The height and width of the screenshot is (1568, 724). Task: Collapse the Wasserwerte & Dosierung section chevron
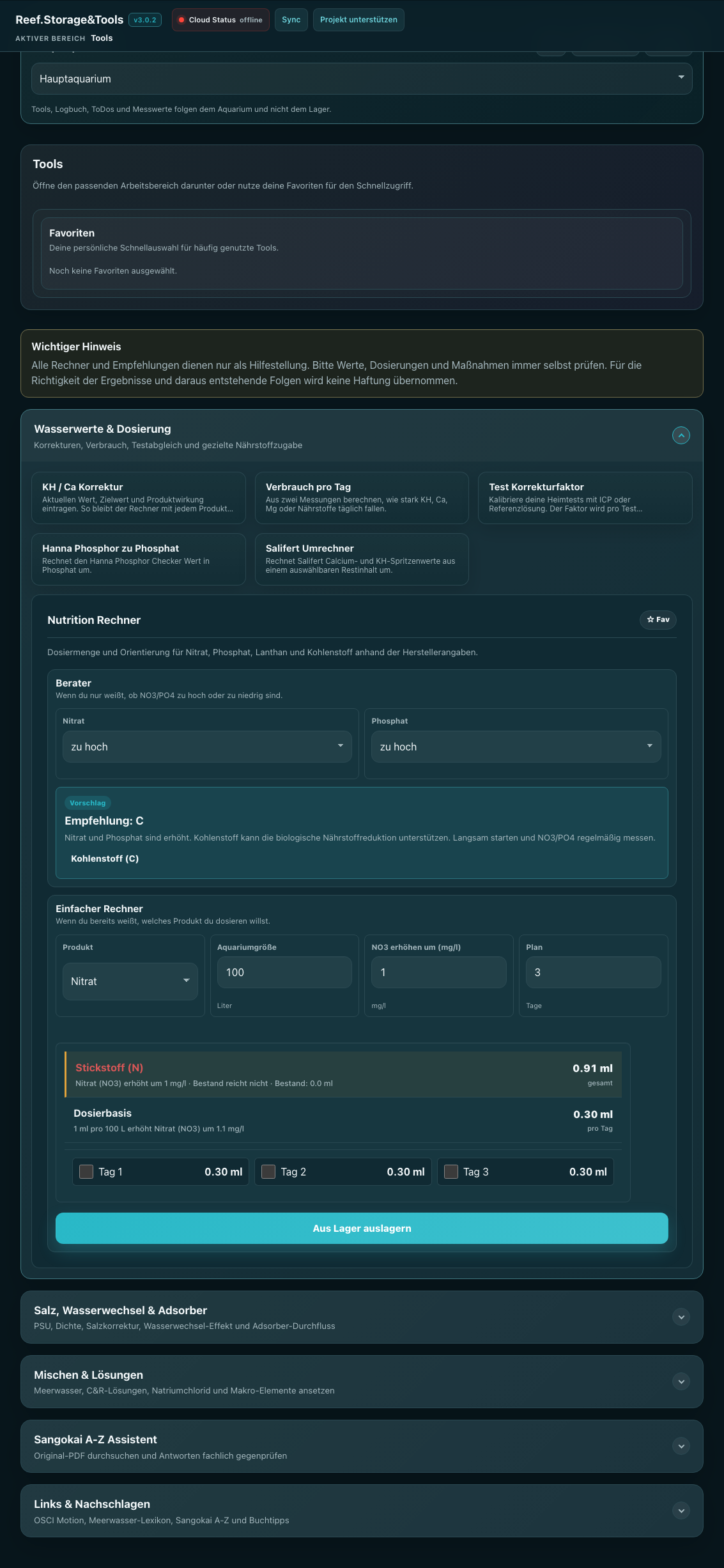point(681,435)
